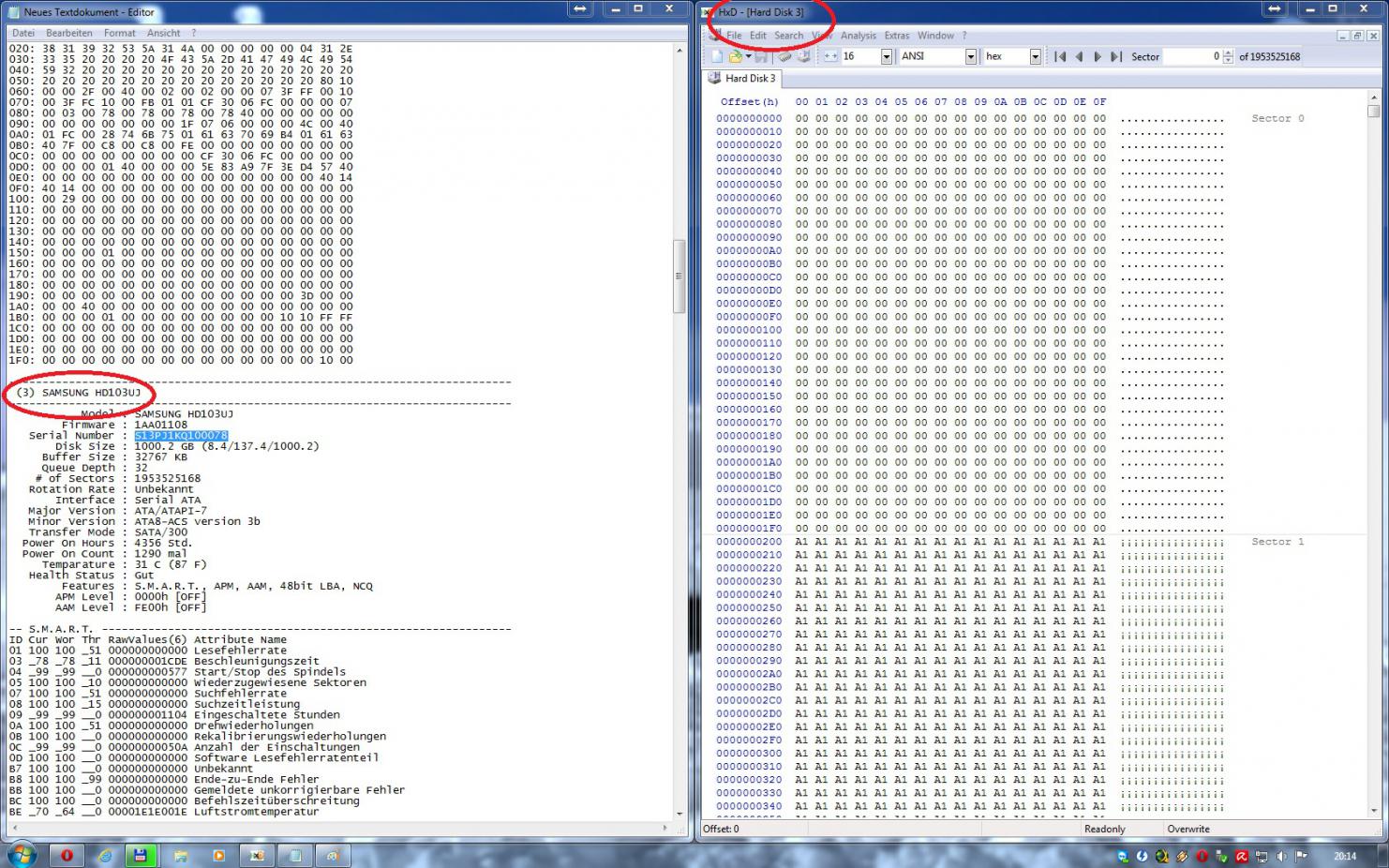Go to first sector in HxD
Screen dimensions: 1389x868
click(1060, 56)
